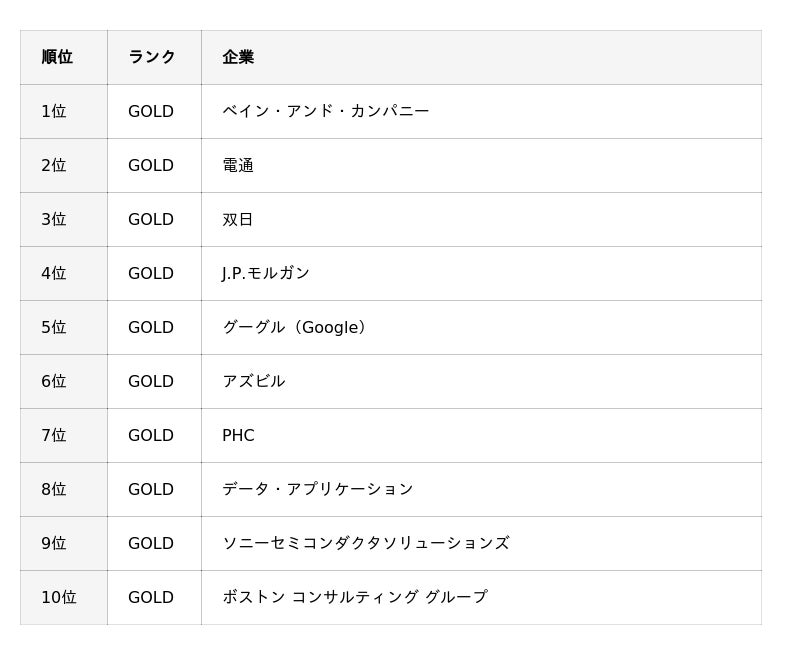The width and height of the screenshot is (800, 655).
Task: Click the 8位 rank cell
Action: point(54,489)
